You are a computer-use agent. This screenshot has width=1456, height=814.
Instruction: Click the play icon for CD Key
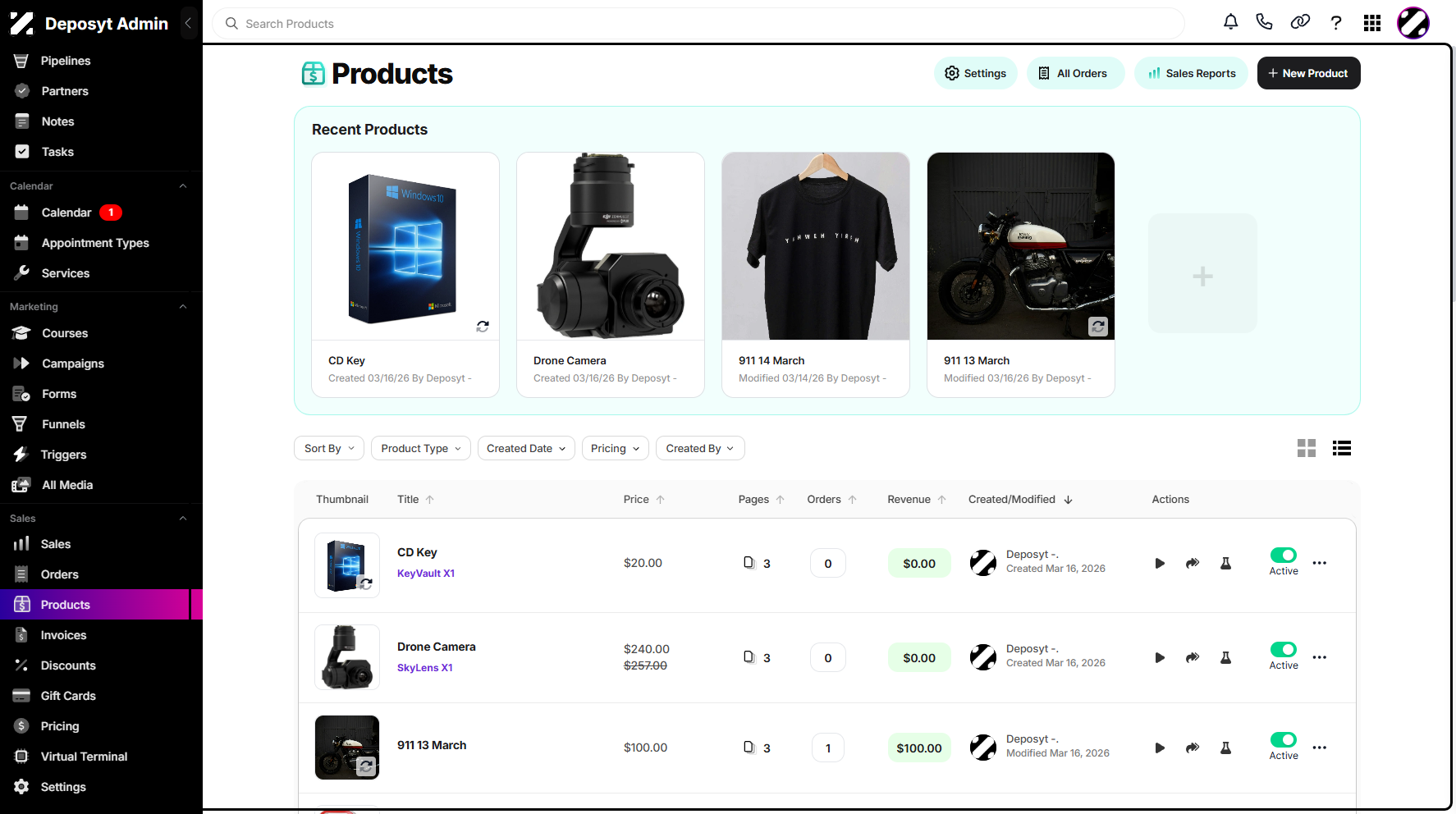1160,563
